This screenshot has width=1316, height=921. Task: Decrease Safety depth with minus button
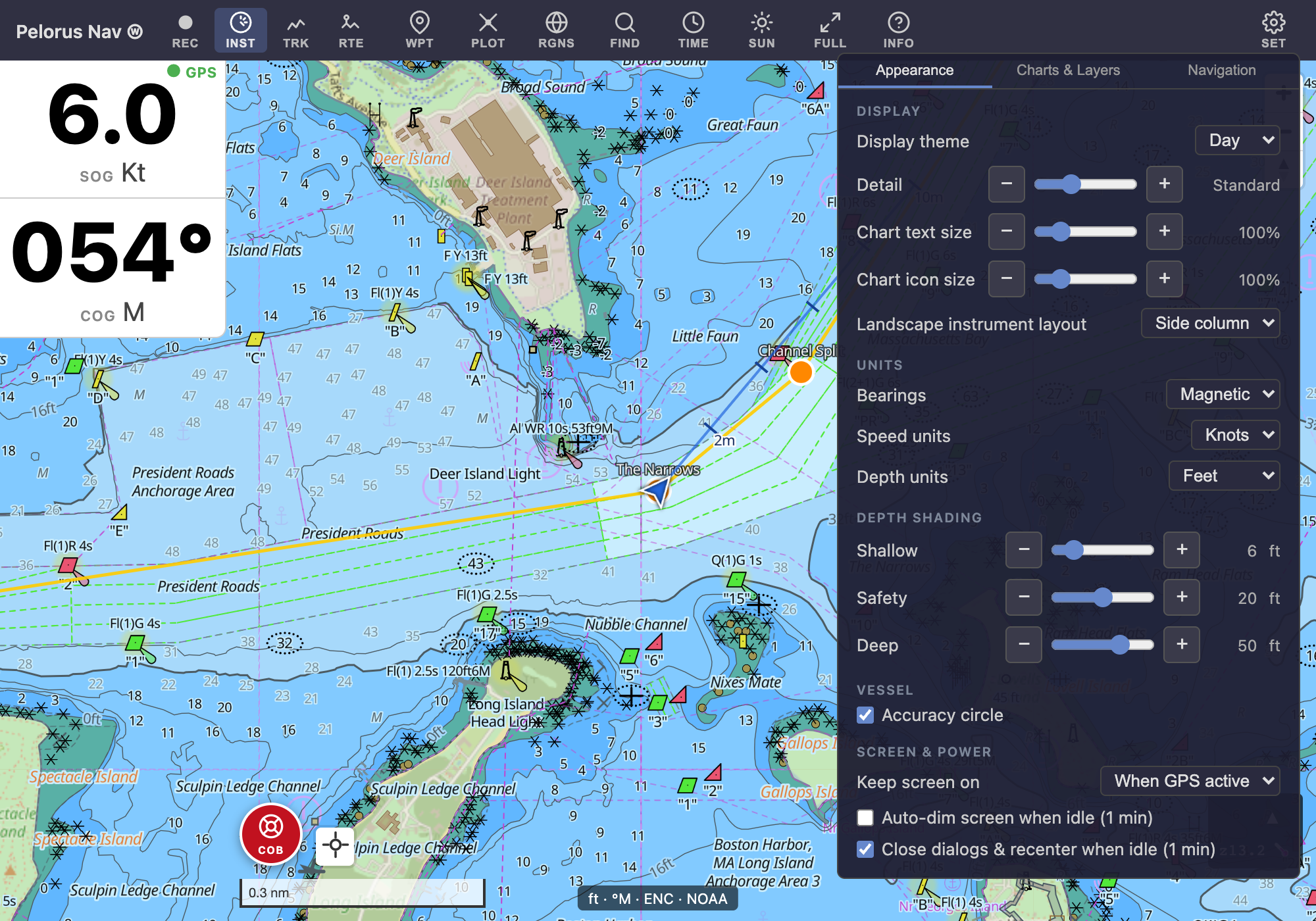(1023, 597)
